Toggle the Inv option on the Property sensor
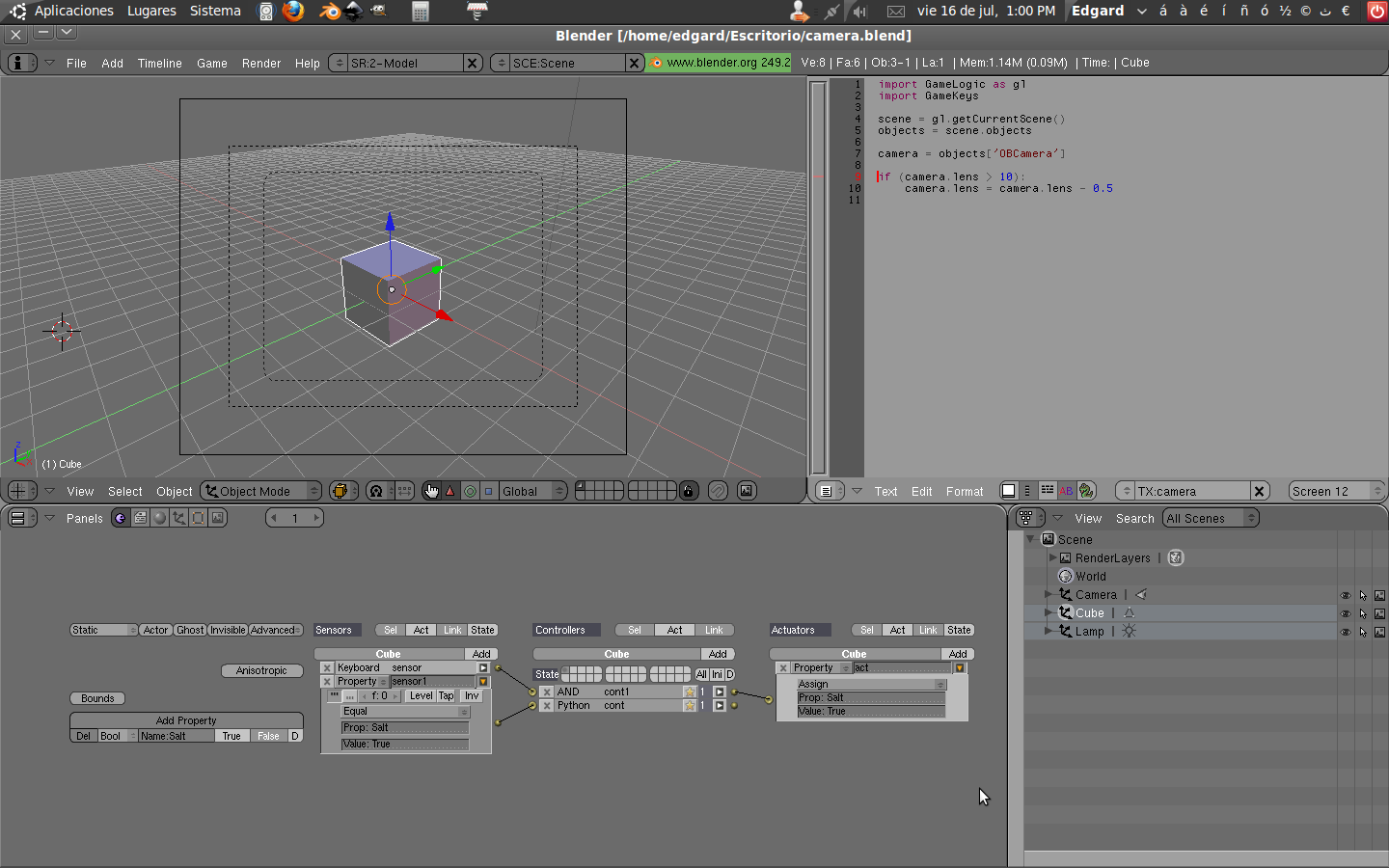 471,695
